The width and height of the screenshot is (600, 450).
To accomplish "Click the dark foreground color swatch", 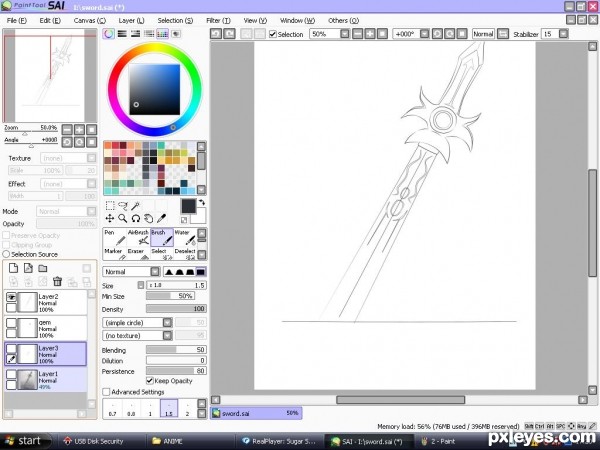I will click(x=188, y=206).
